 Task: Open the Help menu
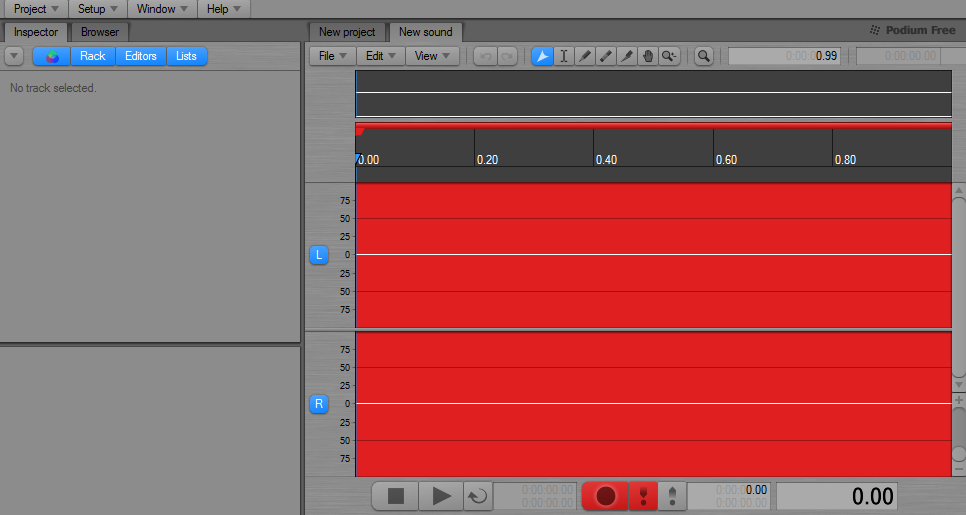(x=224, y=9)
